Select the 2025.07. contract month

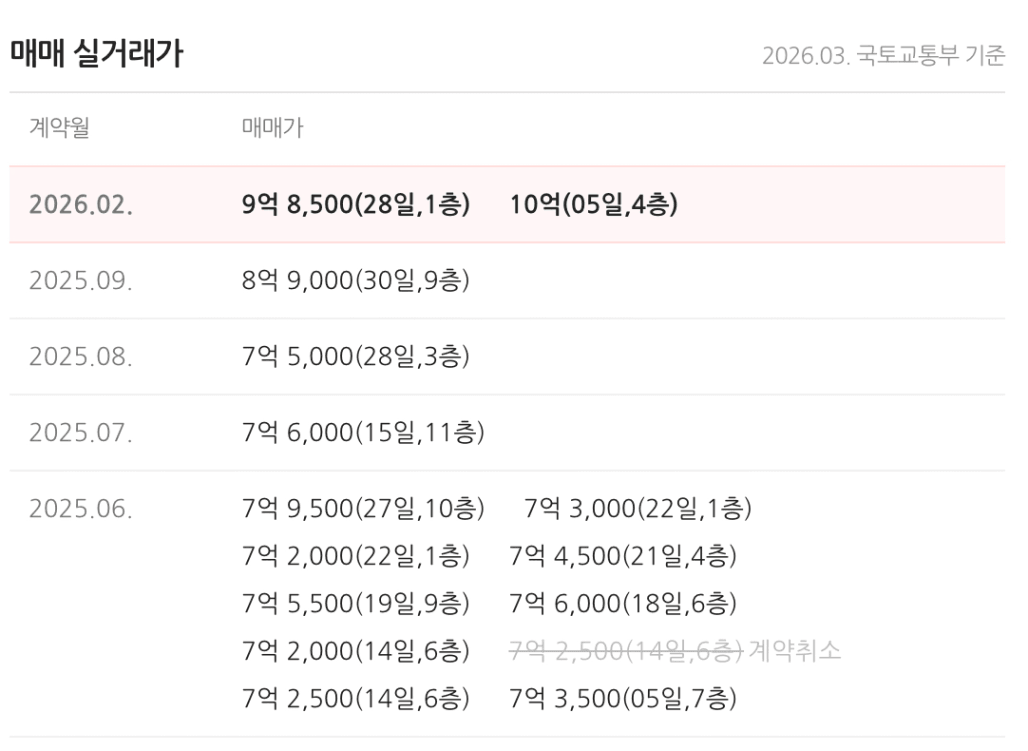coord(81,433)
